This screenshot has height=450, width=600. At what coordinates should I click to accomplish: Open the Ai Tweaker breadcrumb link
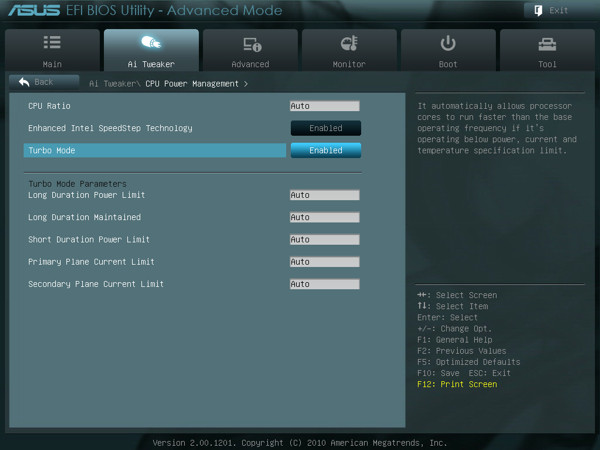pos(112,84)
